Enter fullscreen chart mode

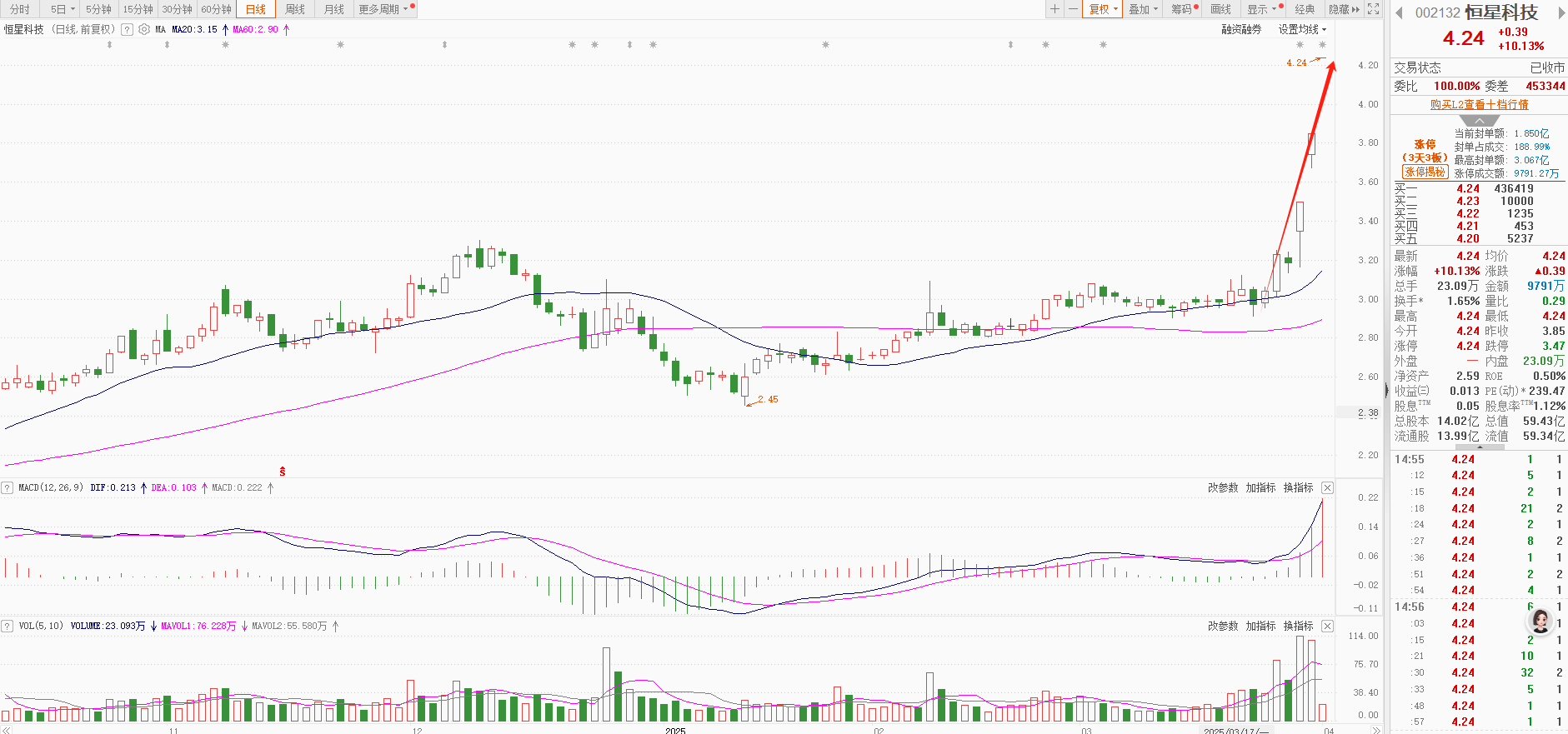point(1374,9)
